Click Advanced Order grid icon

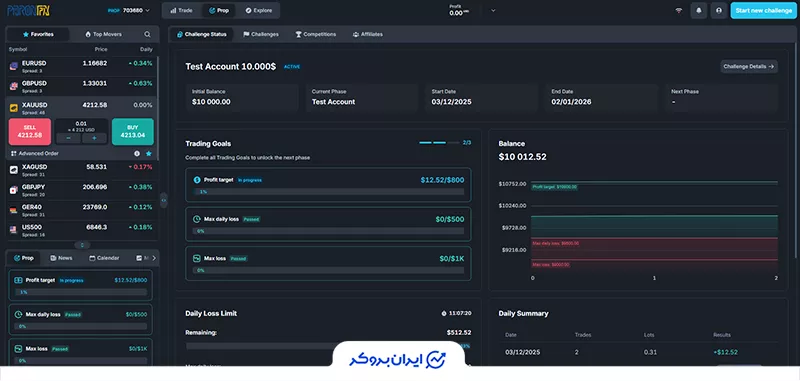pyautogui.click(x=14, y=153)
